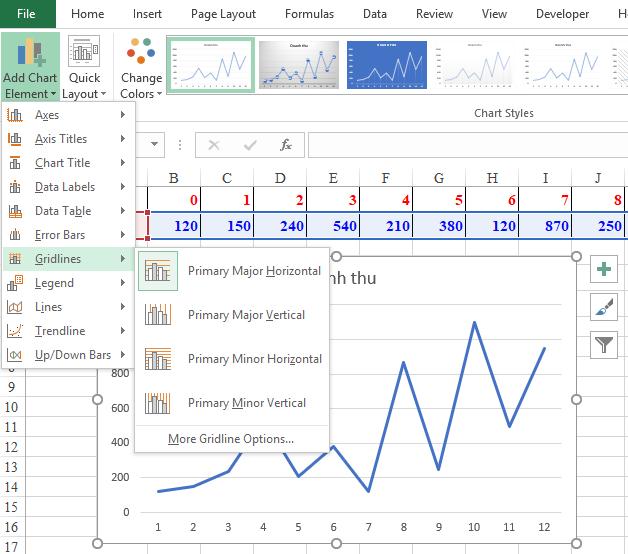628x554 pixels.
Task: Select the cell containing 540
Action: (333, 226)
